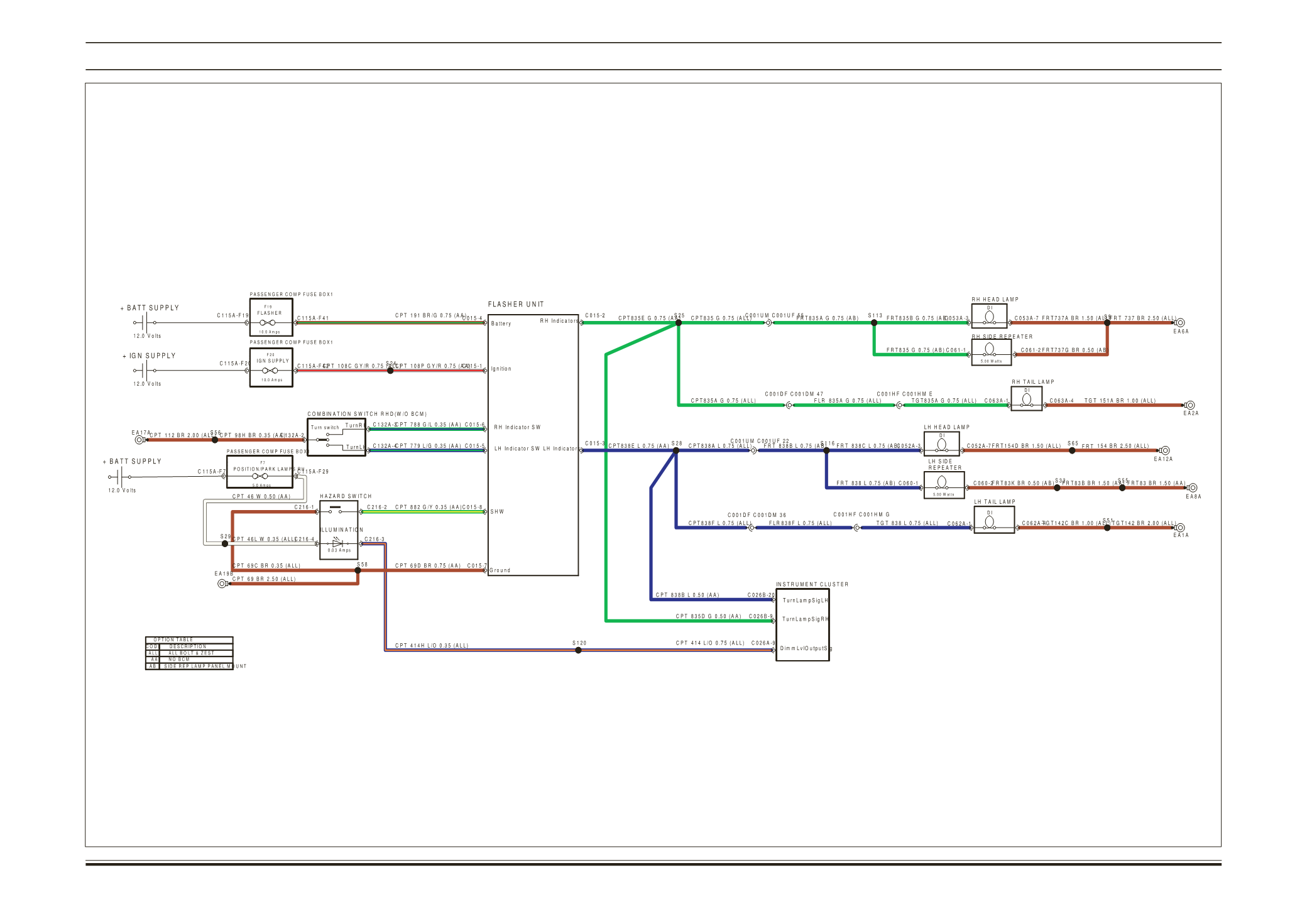The image size is (1307, 924).
Task: Select splice node S25 on green wire
Action: pos(678,323)
